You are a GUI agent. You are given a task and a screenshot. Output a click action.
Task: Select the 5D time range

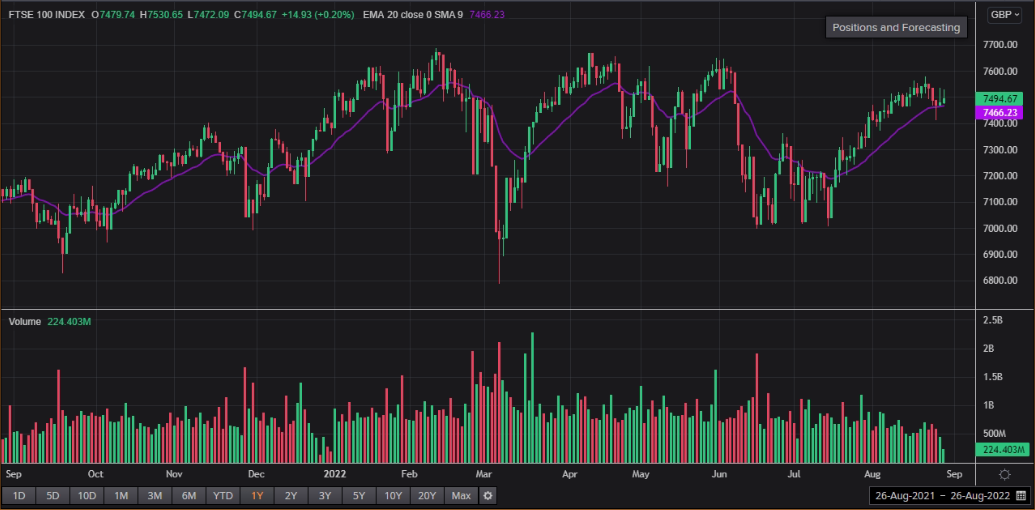click(53, 495)
